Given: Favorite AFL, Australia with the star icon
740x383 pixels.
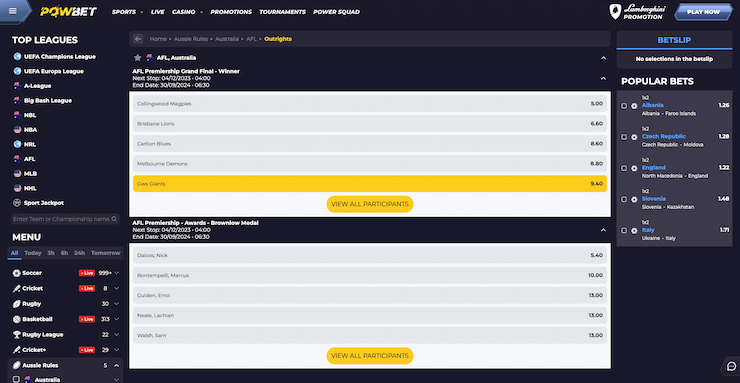Looking at the screenshot, I should pos(138,58).
